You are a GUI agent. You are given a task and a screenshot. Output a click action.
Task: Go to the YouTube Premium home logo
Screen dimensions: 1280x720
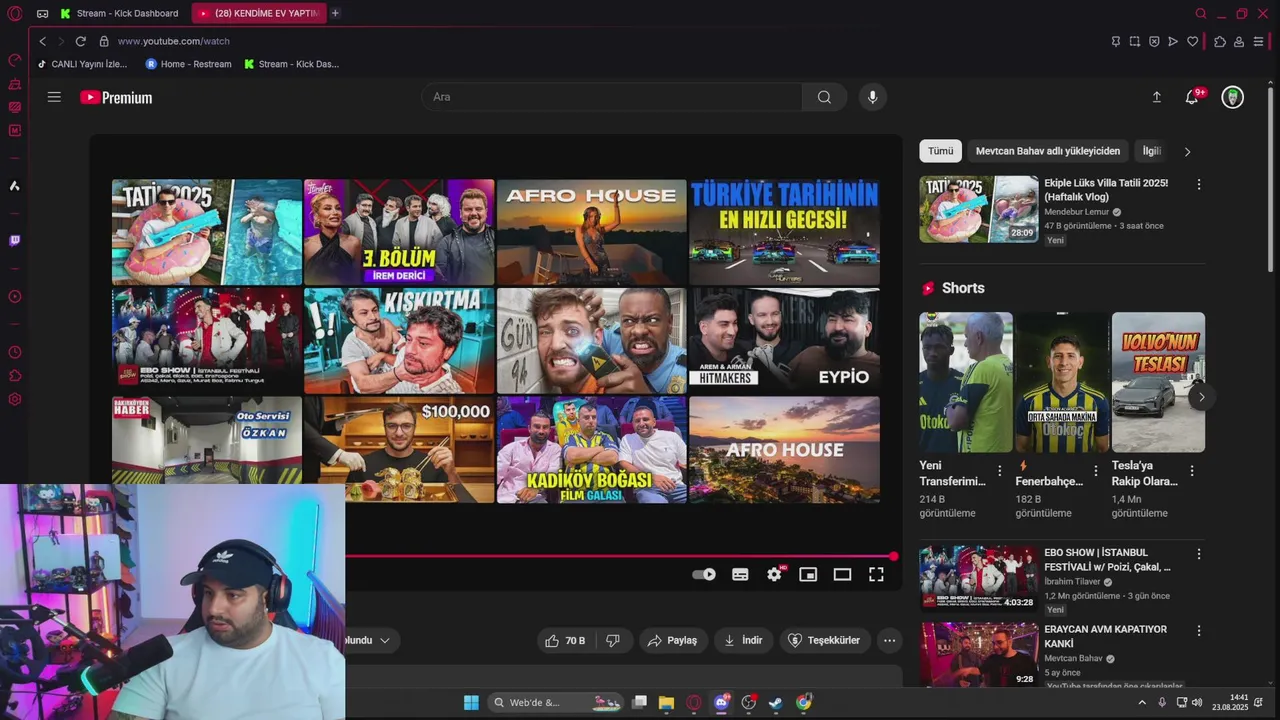[116, 97]
